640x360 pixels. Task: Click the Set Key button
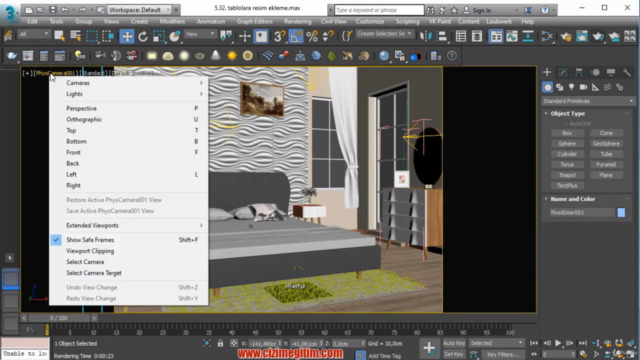coord(454,354)
